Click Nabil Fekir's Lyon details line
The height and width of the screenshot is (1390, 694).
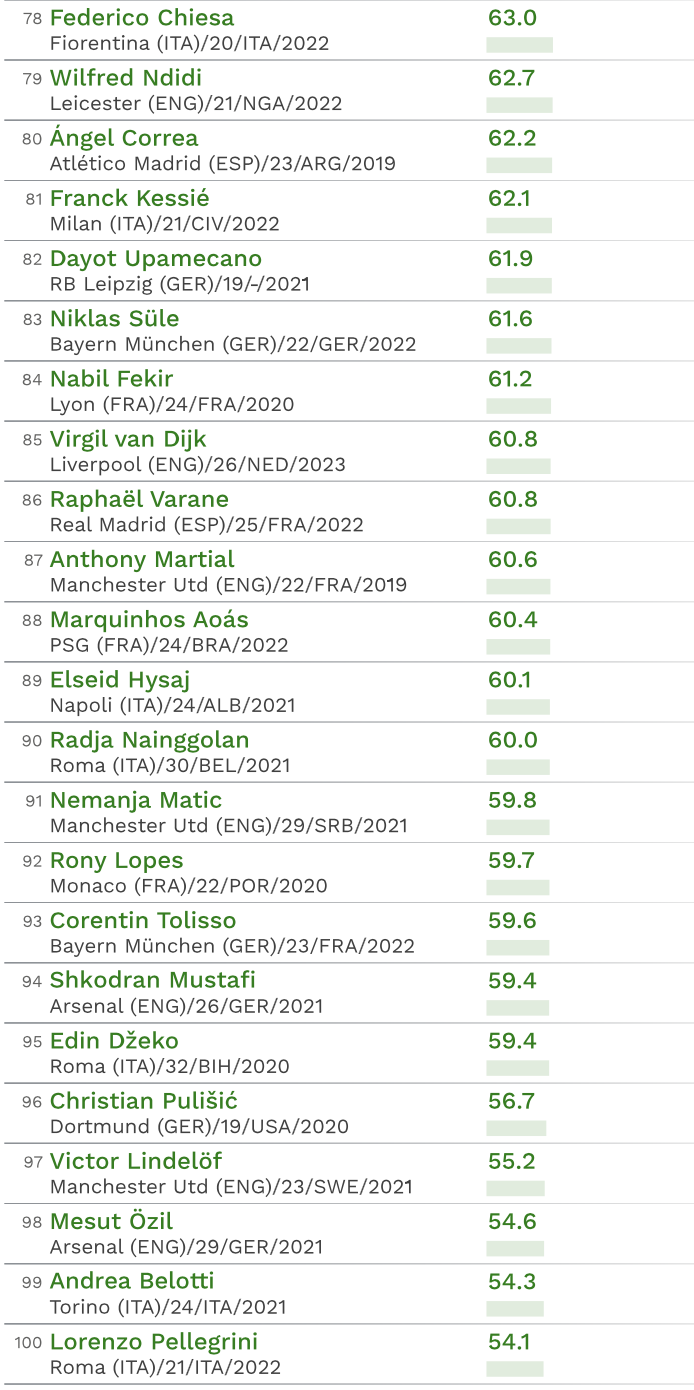coord(171,405)
